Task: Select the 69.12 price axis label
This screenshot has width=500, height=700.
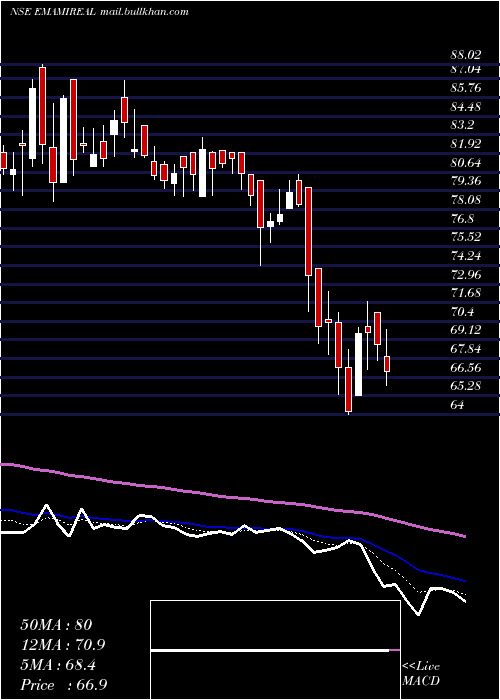Action: click(x=466, y=330)
